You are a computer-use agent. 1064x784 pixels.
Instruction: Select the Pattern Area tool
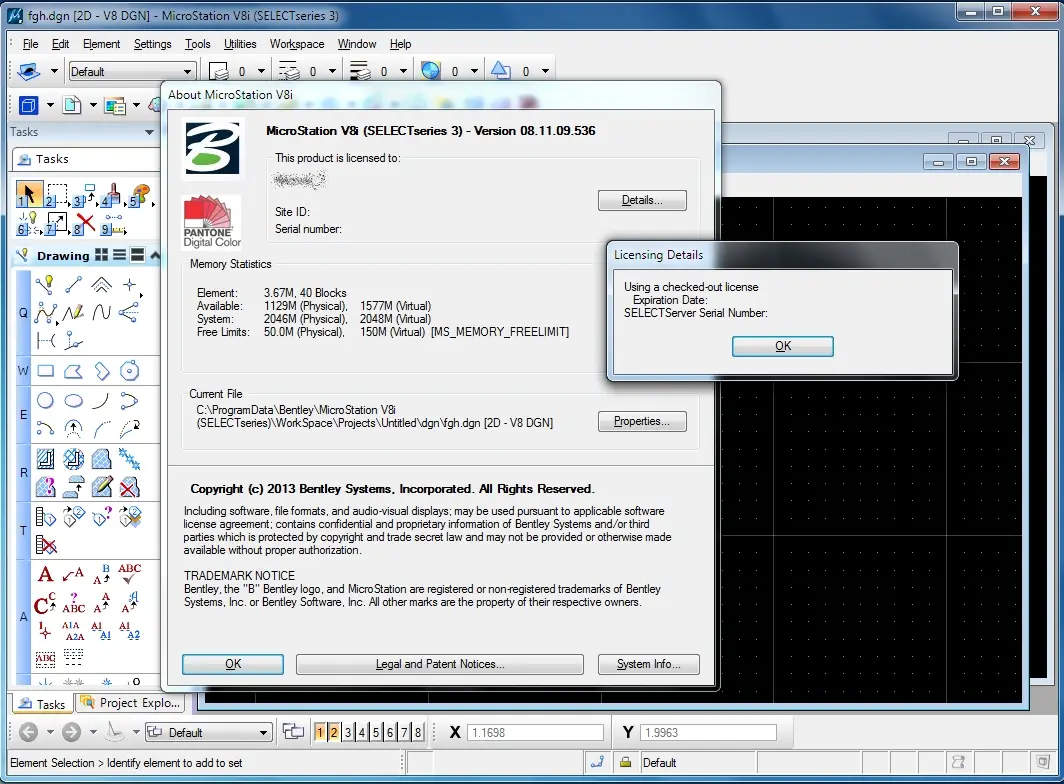point(101,460)
